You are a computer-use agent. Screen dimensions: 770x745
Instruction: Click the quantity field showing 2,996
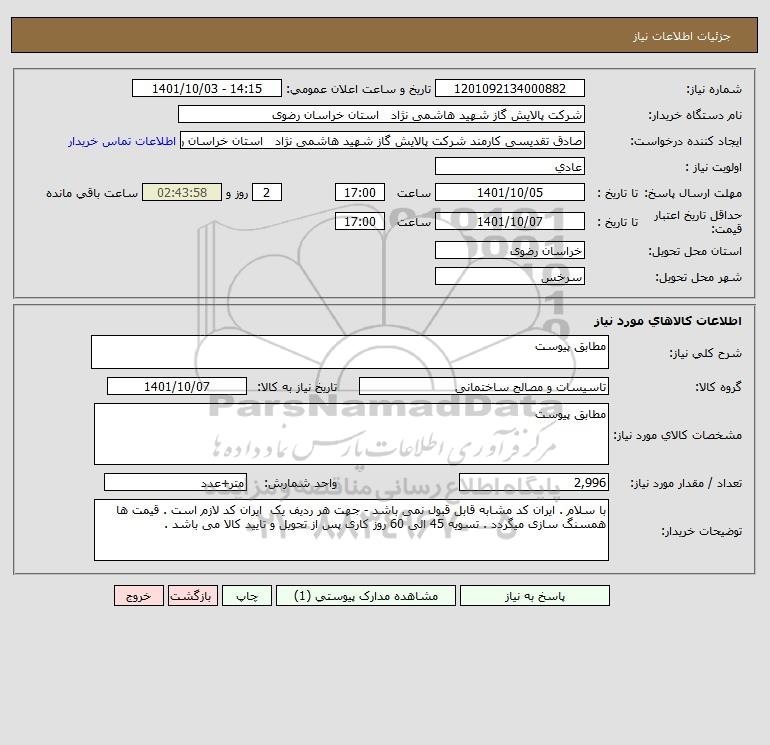point(534,483)
